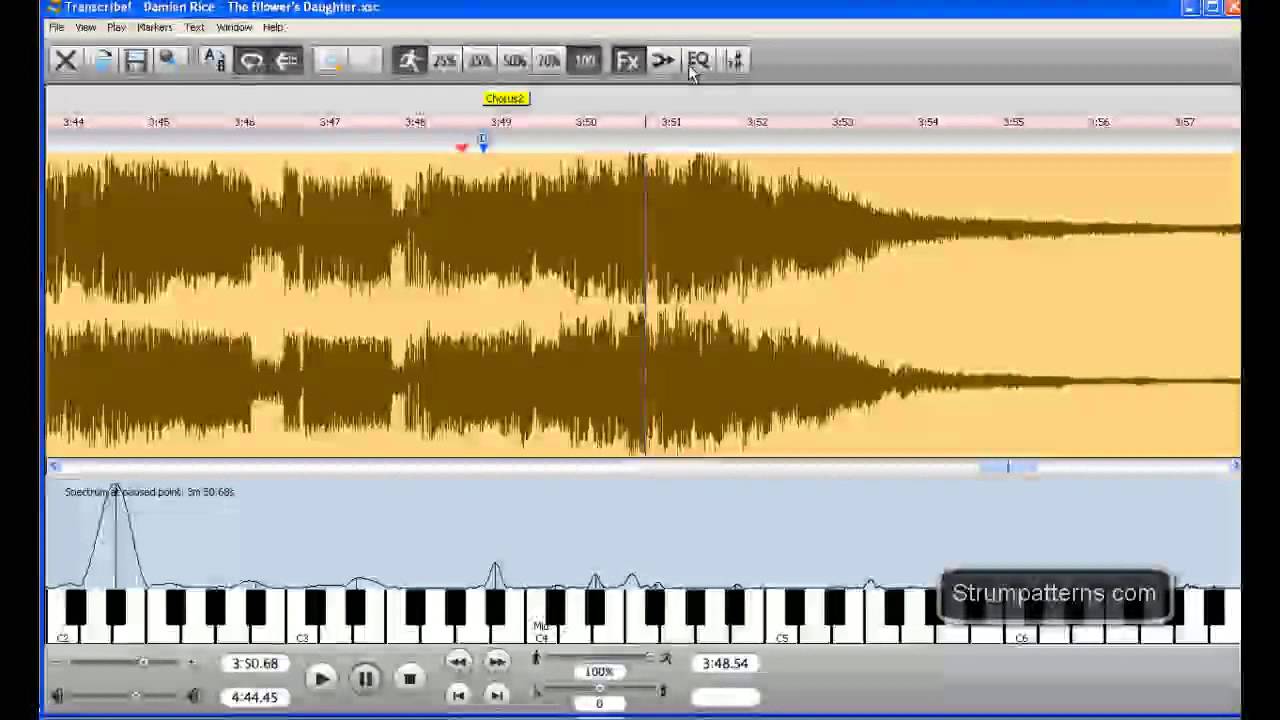Viewport: 1280px width, 720px height.
Task: Set playback speed to 25%
Action: tap(444, 61)
